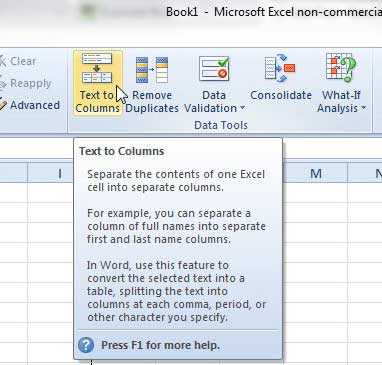Click the Data Tools group label
The height and width of the screenshot is (365, 382).
point(221,125)
